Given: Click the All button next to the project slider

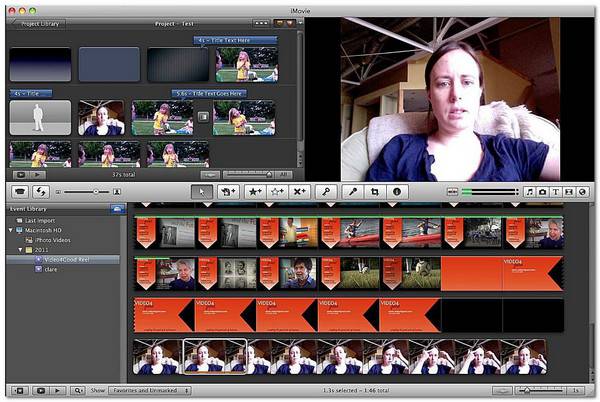Looking at the screenshot, I should [284, 175].
